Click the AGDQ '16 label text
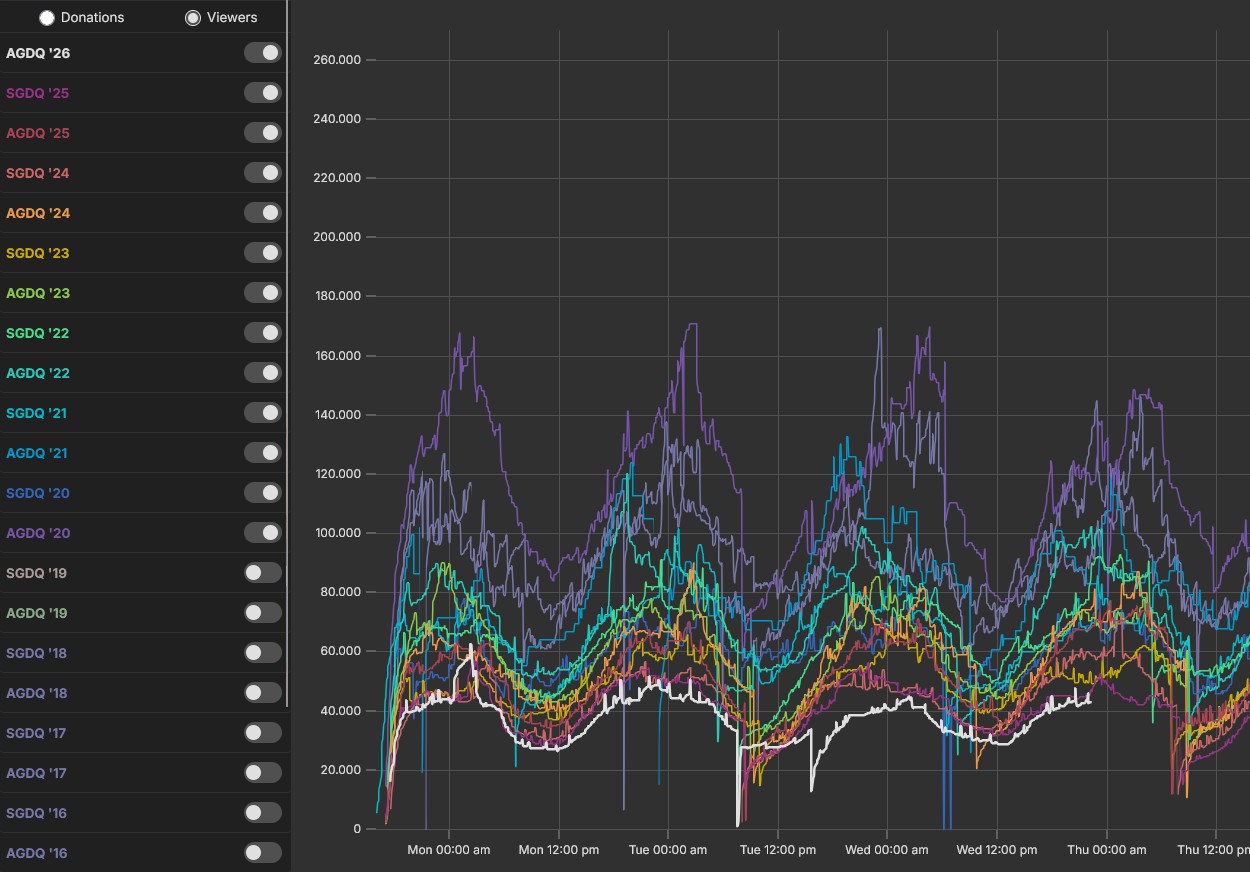The height and width of the screenshot is (872, 1250). pos(37,853)
